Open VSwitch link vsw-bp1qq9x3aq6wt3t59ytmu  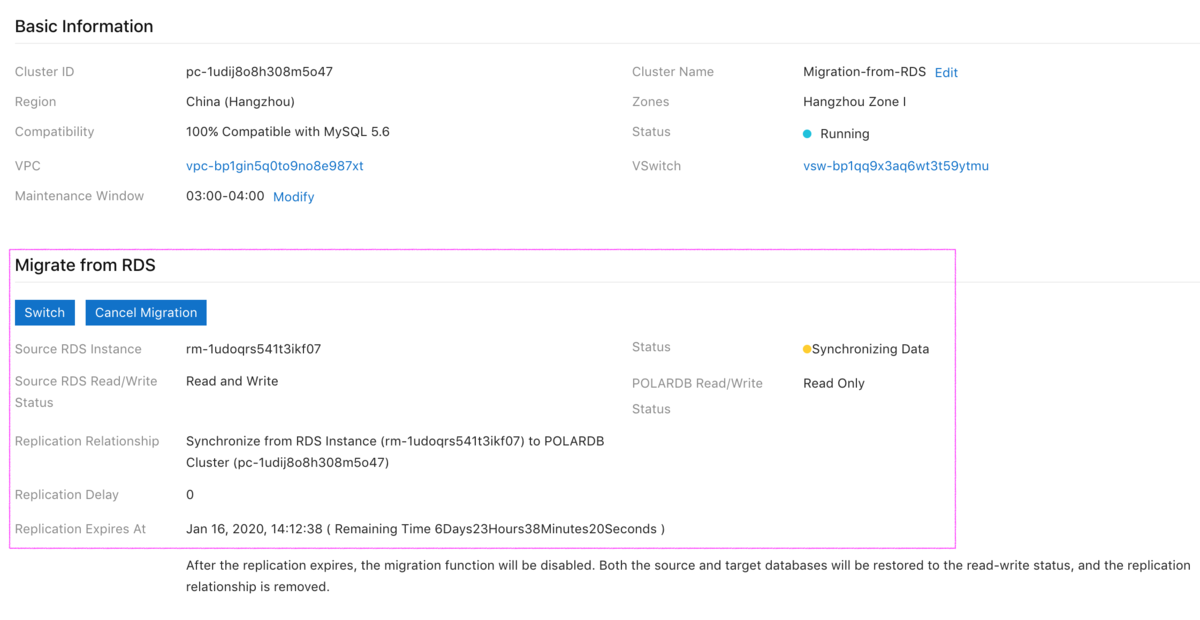pos(896,166)
